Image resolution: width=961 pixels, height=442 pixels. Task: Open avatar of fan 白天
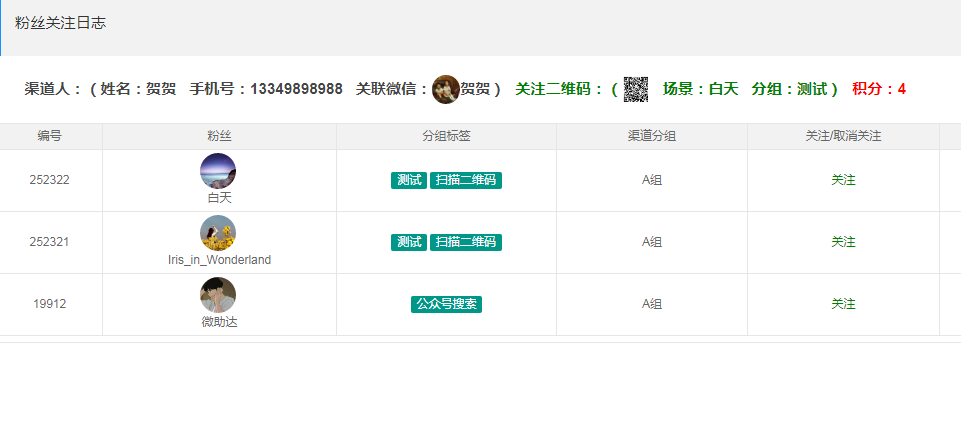pos(218,171)
